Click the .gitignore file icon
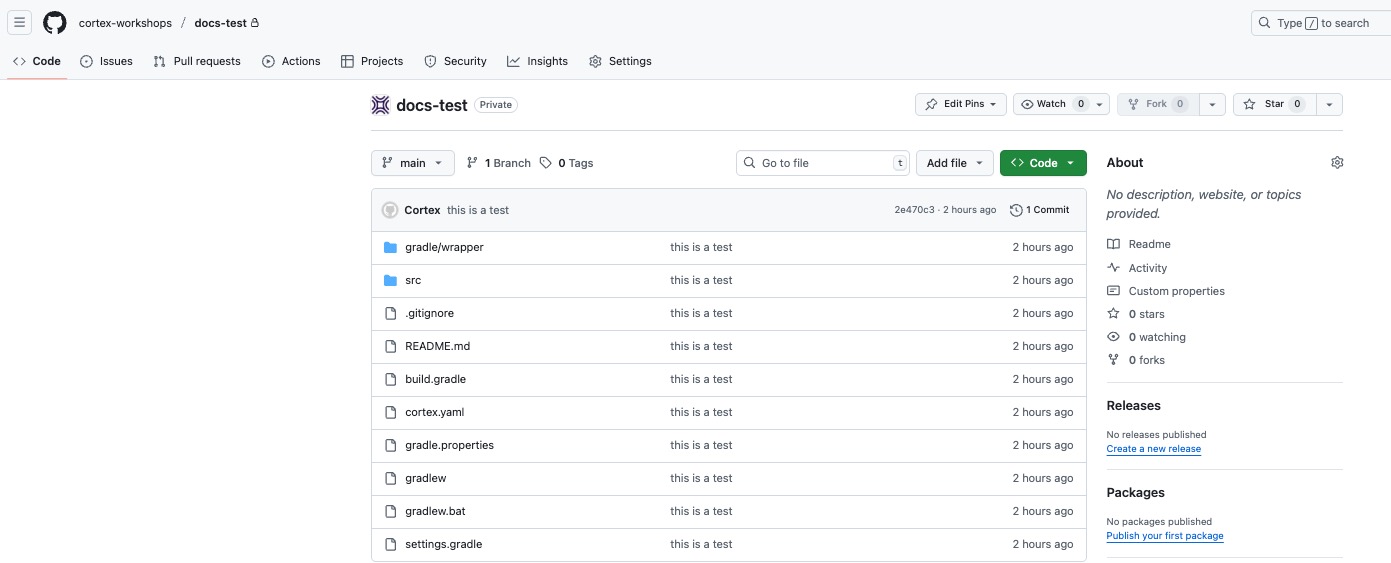Screen dimensions: 1391x563 391,313
